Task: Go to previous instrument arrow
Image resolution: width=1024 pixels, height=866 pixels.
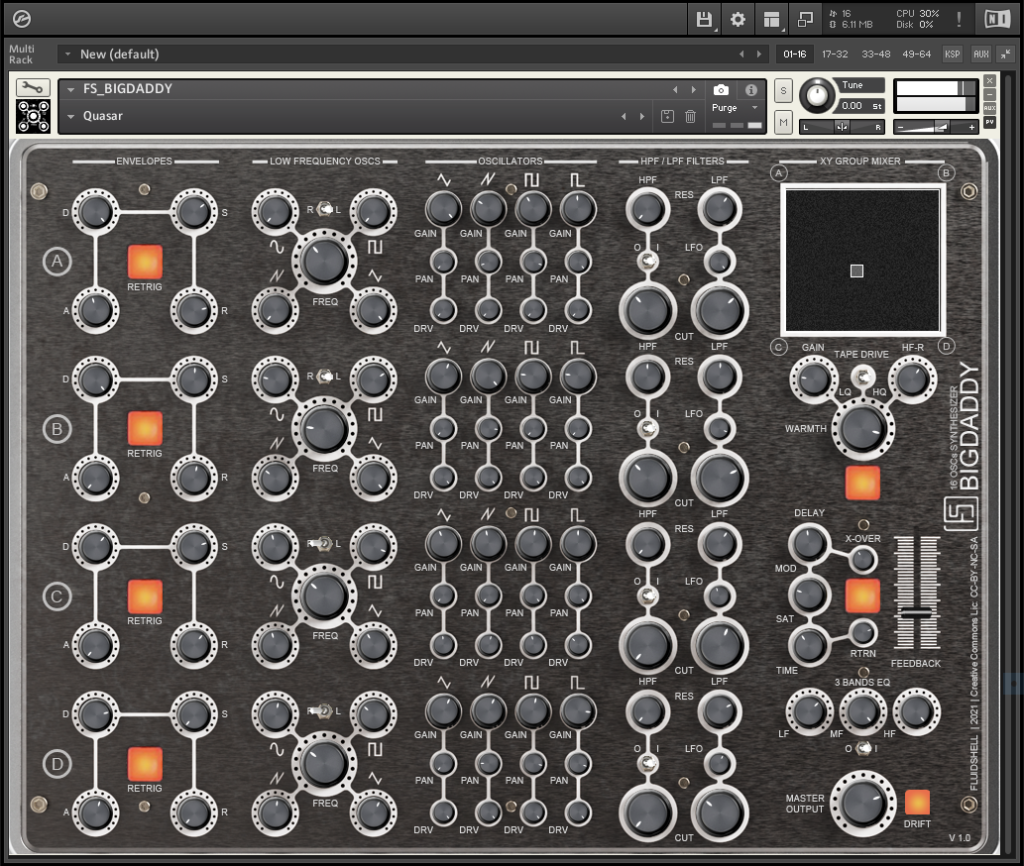Action: tap(675, 89)
